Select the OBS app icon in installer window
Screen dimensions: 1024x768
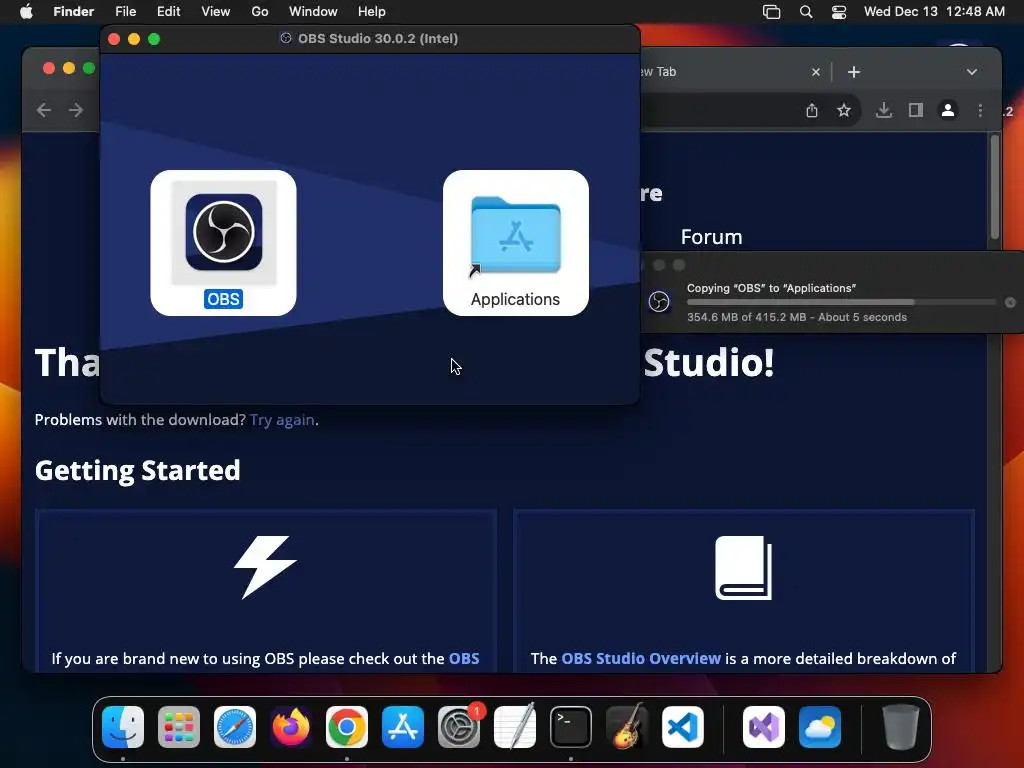tap(223, 232)
